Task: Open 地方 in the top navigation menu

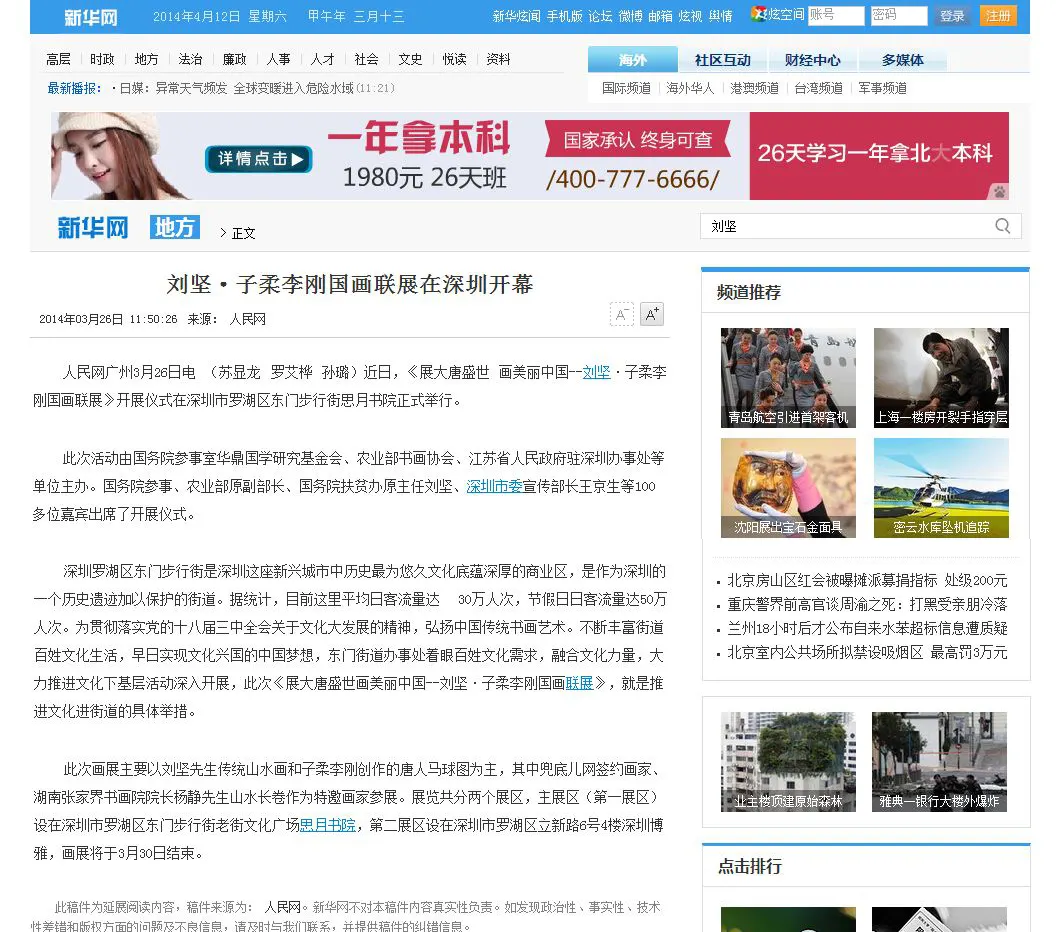Action: pyautogui.click(x=146, y=59)
